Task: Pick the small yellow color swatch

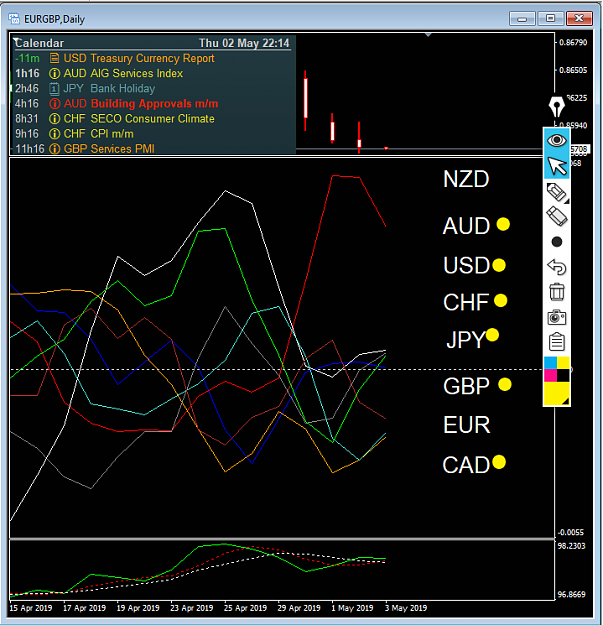Action: (563, 363)
